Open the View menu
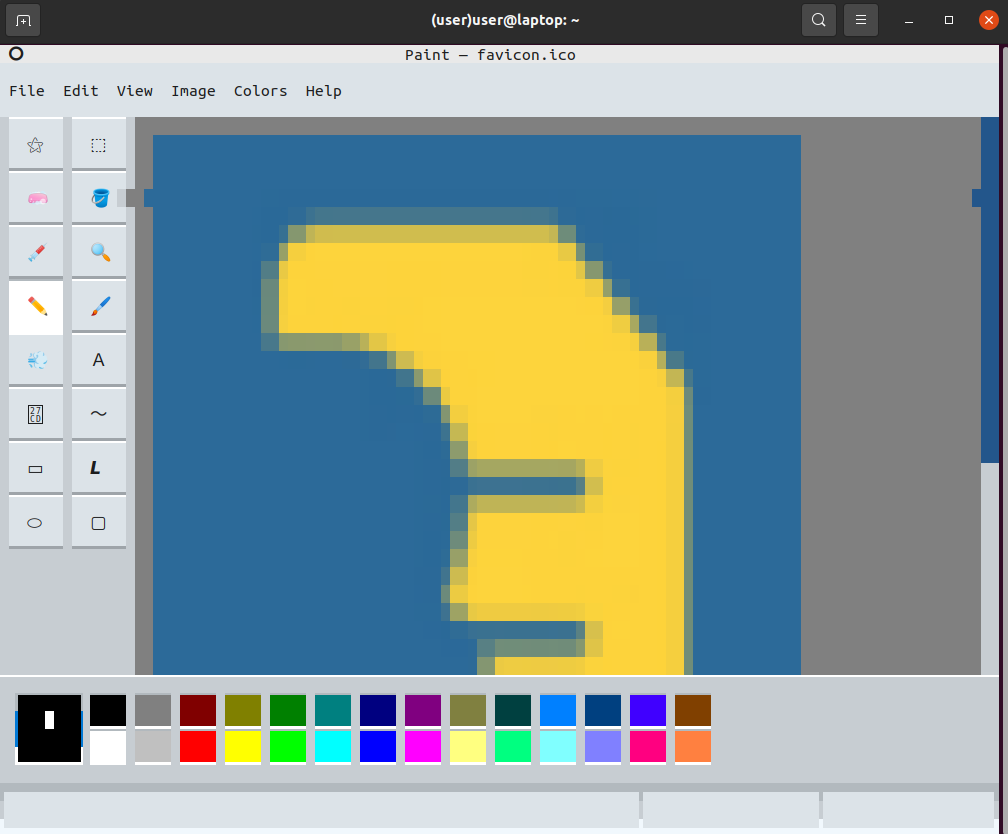Screen dimensions: 1008x834 [134, 91]
